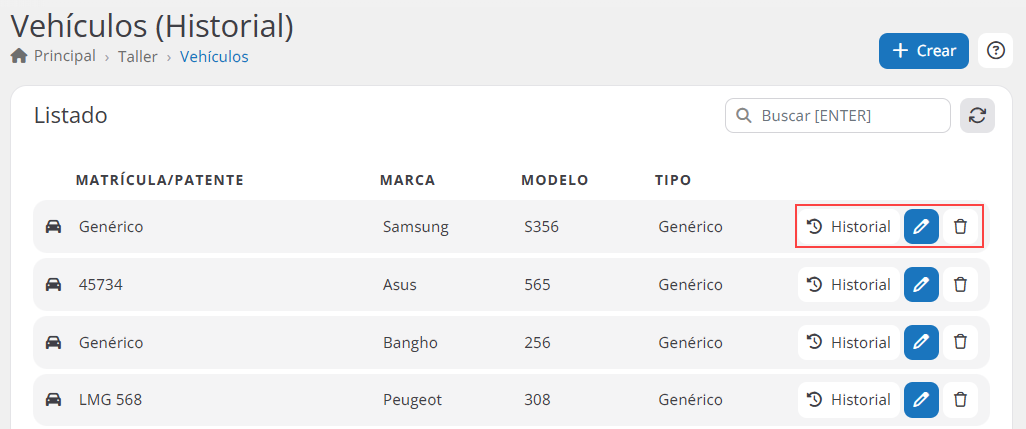Refresh the vehicle listing
The height and width of the screenshot is (429, 1026).
(x=977, y=116)
